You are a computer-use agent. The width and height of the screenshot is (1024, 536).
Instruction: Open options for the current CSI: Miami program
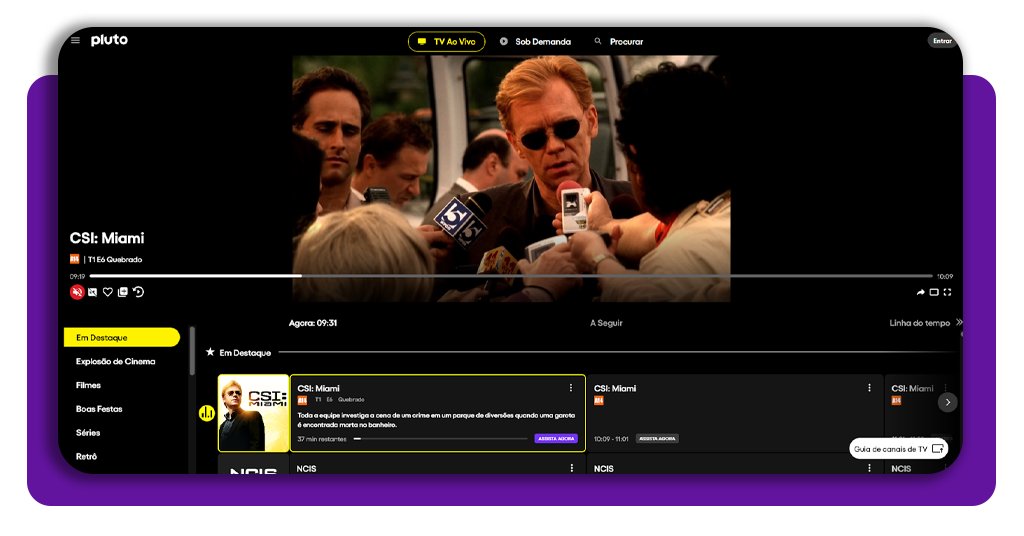(x=571, y=388)
